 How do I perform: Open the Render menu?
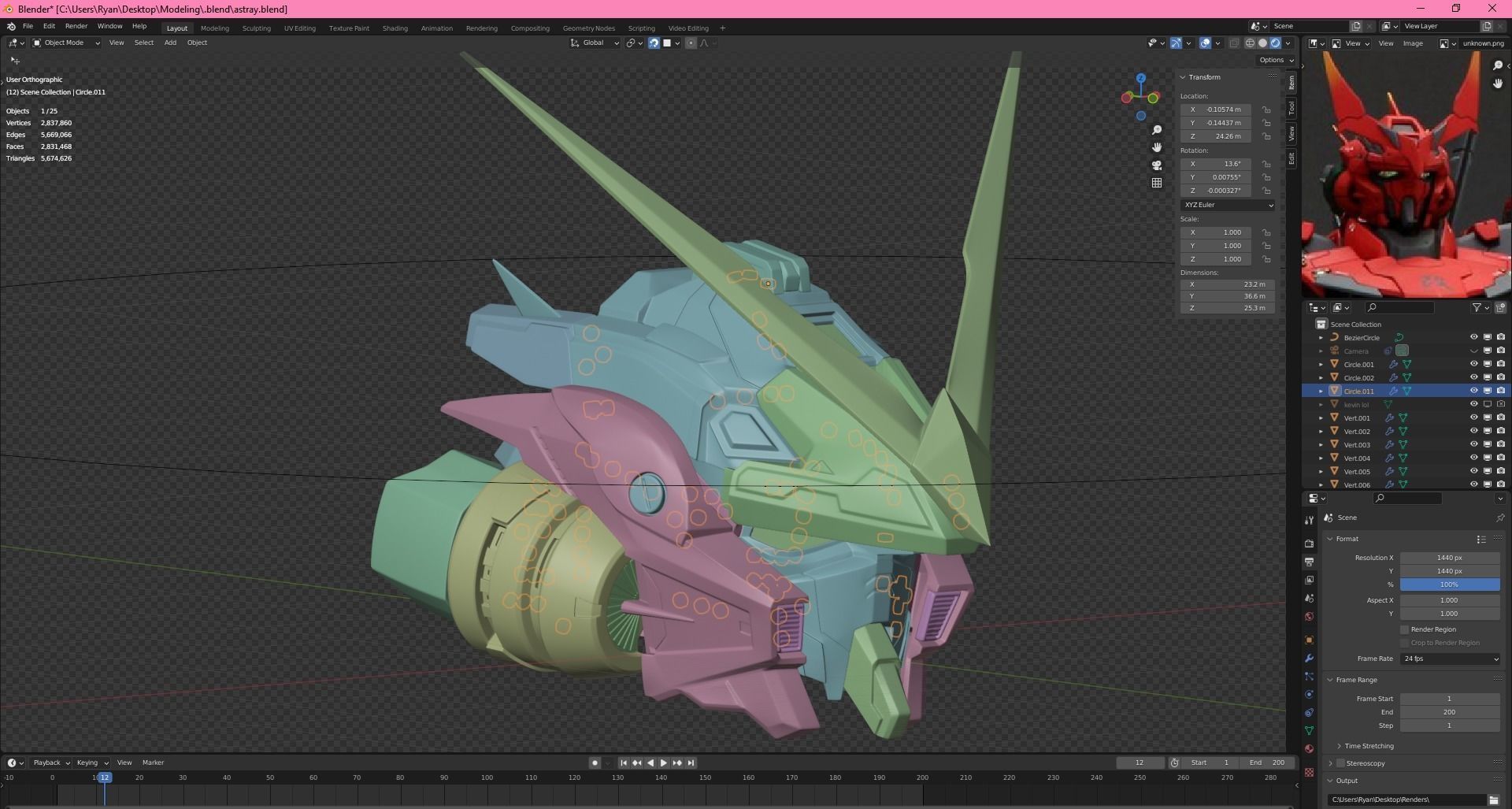coord(76,26)
